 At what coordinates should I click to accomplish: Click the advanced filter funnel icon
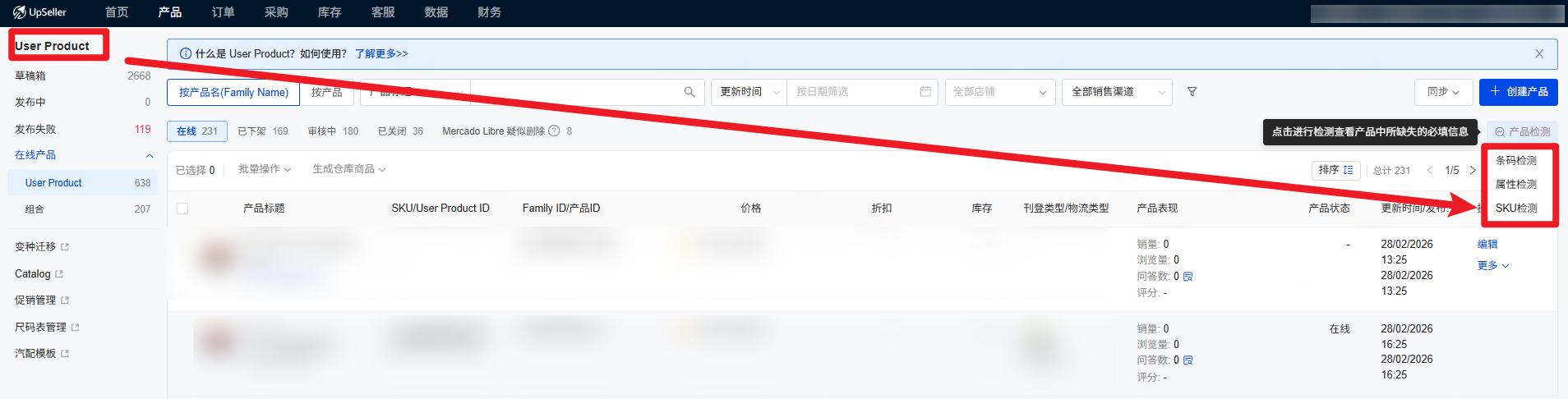[x=1192, y=92]
